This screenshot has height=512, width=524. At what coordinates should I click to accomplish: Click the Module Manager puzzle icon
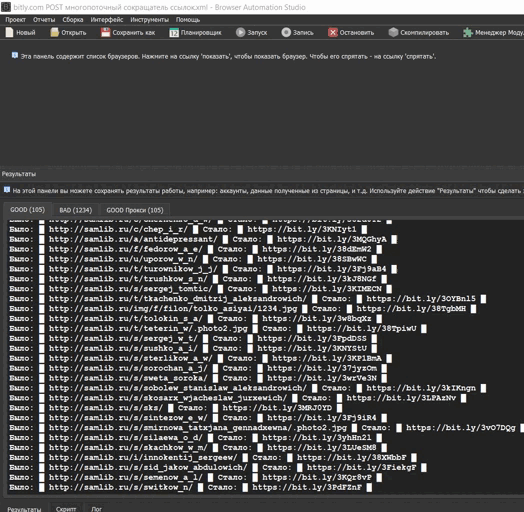click(x=468, y=32)
